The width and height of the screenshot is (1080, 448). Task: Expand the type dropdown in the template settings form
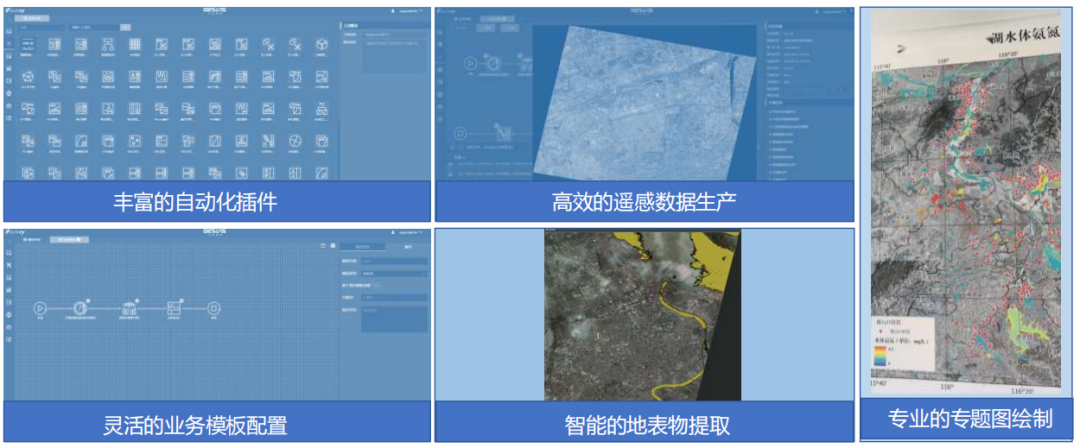tap(393, 272)
